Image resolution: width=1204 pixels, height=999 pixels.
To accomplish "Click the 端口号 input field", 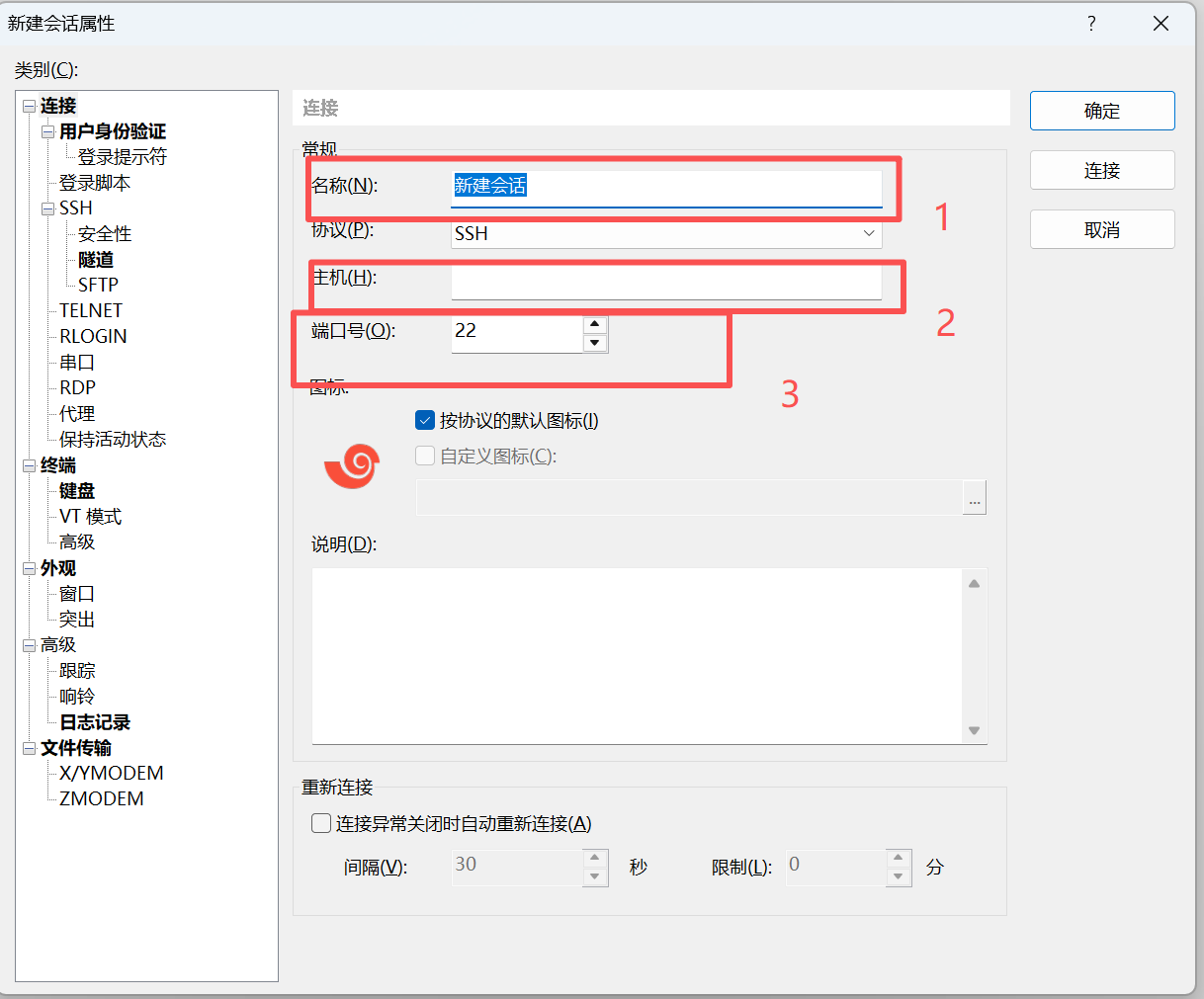I will (517, 334).
